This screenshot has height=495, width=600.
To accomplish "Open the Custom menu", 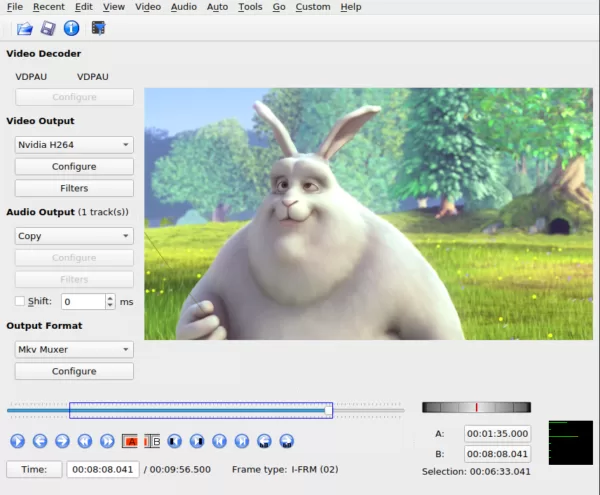I will tap(313, 7).
